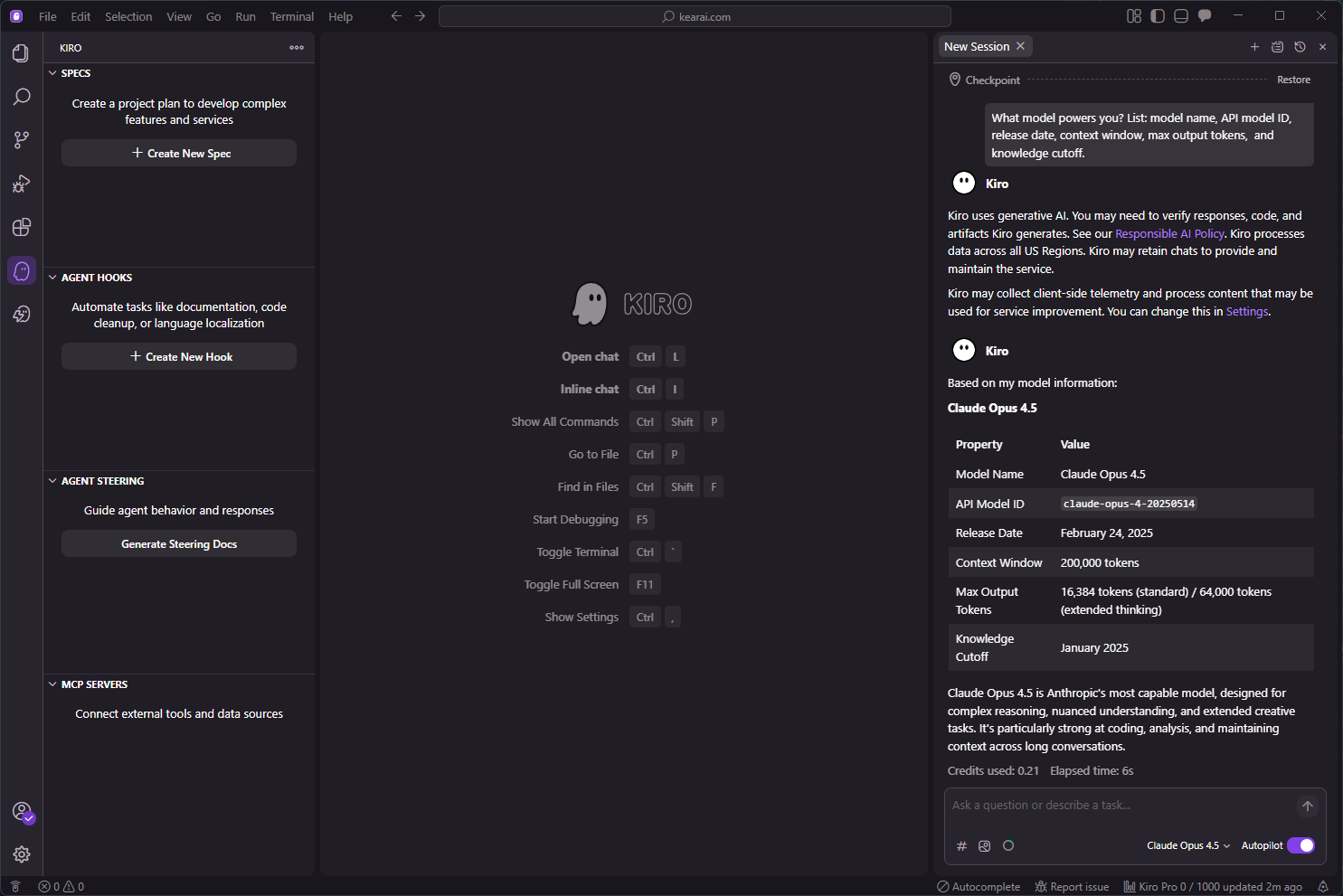
Task: Open the Claude Opus 4.5 model dropdown
Action: [1188, 845]
